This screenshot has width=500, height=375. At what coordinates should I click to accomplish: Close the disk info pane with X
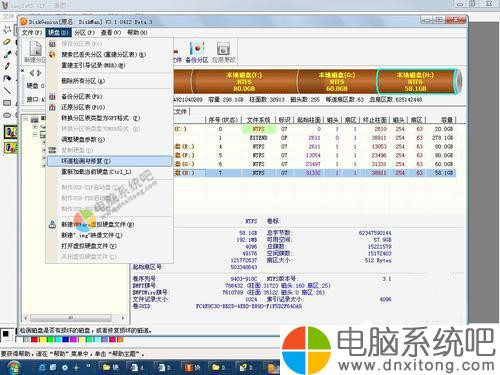pos(23,71)
